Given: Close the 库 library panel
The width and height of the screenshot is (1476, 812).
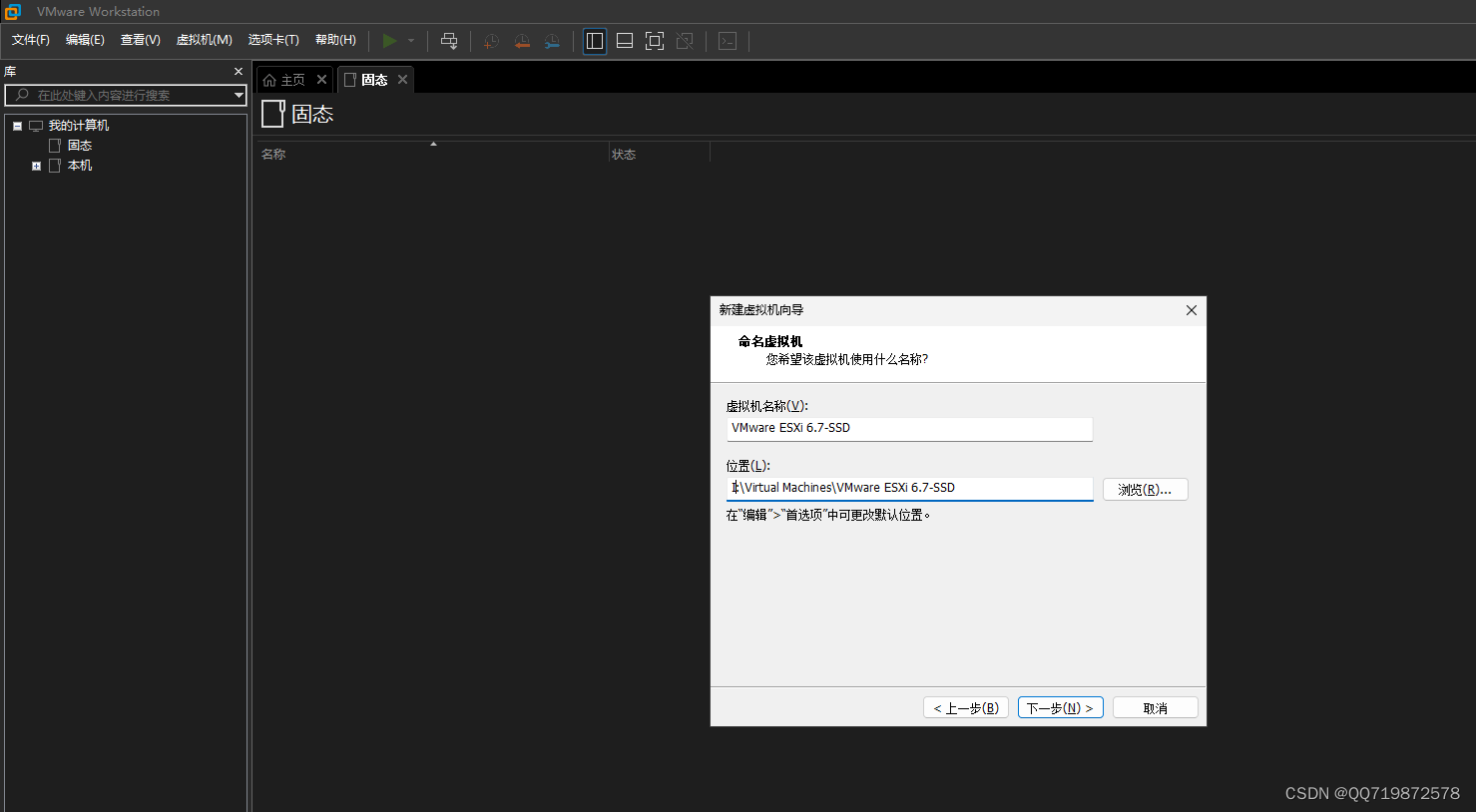Looking at the screenshot, I should coord(239,72).
